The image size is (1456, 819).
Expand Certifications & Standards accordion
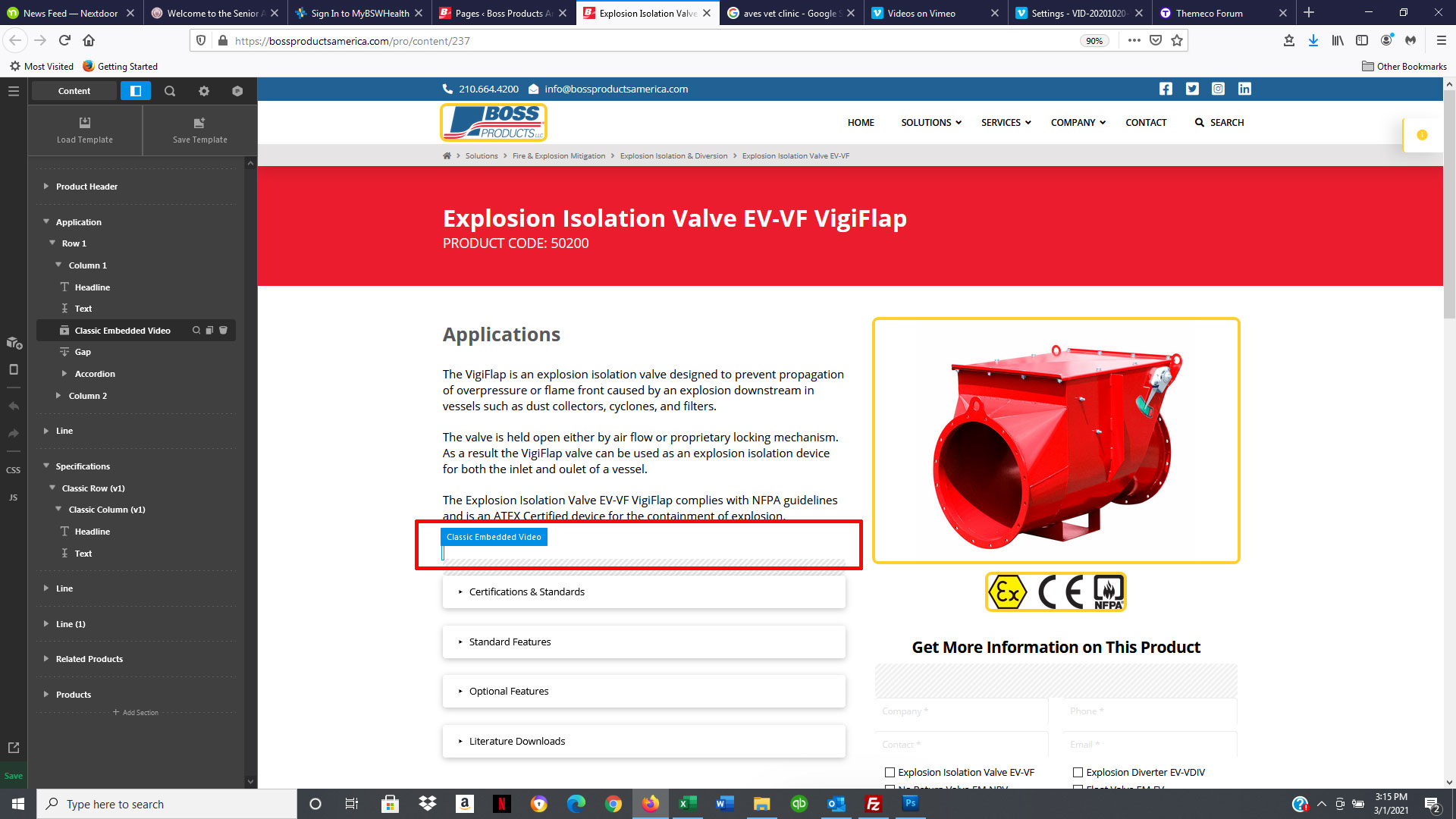coord(644,592)
